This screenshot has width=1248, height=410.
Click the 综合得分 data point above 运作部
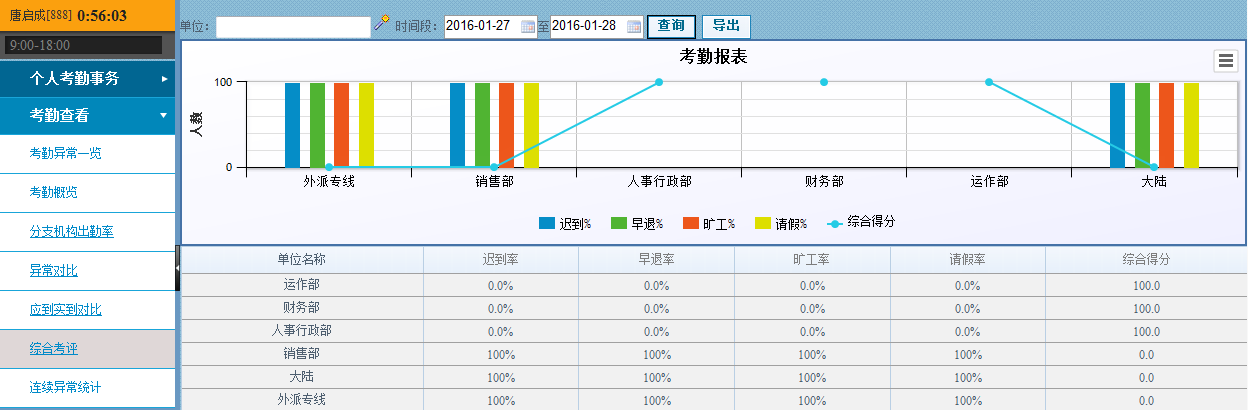989,82
